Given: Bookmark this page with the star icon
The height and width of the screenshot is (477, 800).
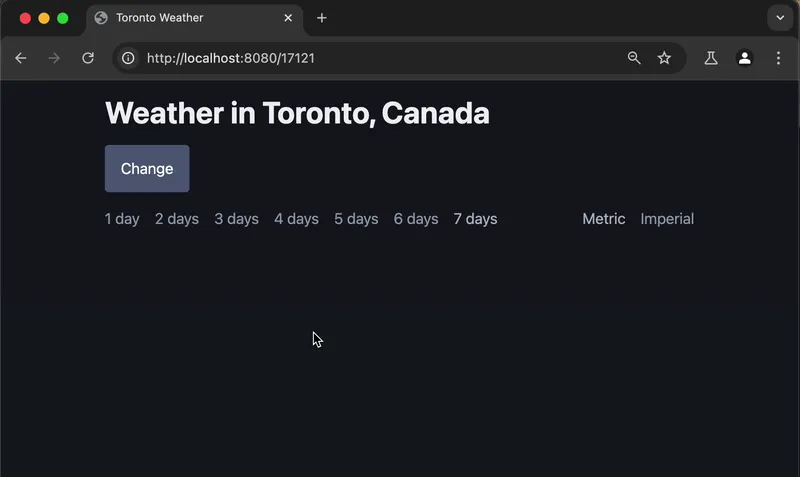Looking at the screenshot, I should pos(664,58).
